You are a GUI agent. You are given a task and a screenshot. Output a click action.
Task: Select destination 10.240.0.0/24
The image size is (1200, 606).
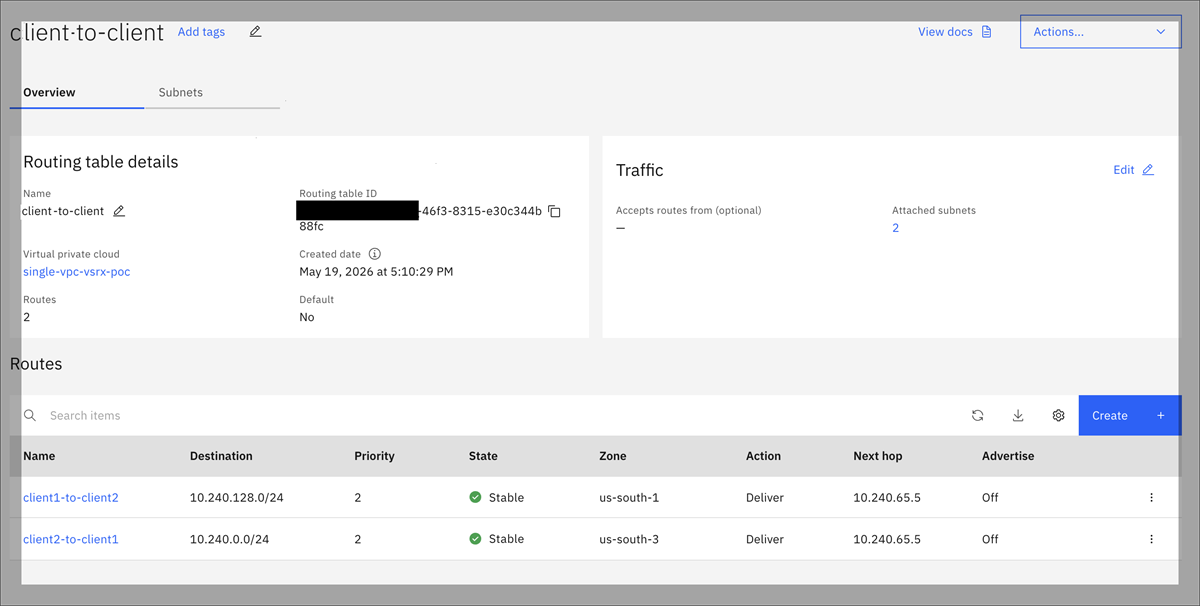[229, 539]
